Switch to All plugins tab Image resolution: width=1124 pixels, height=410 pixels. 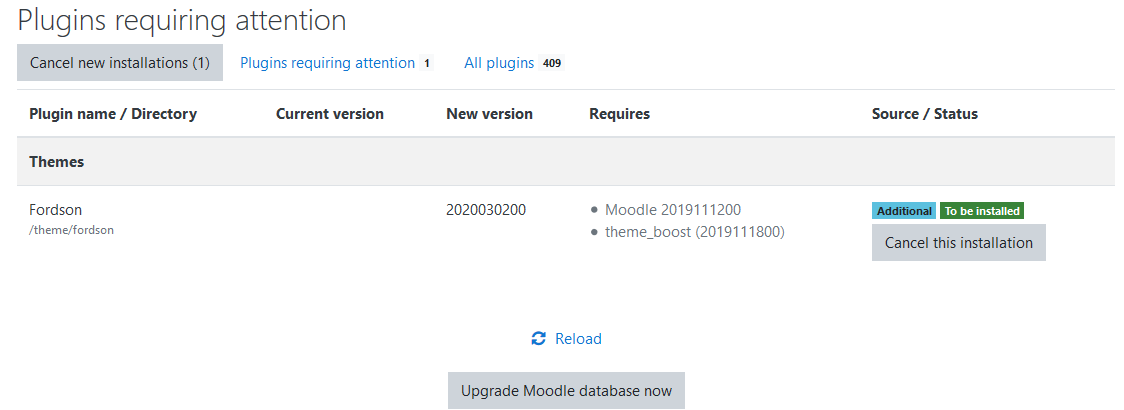(513, 63)
